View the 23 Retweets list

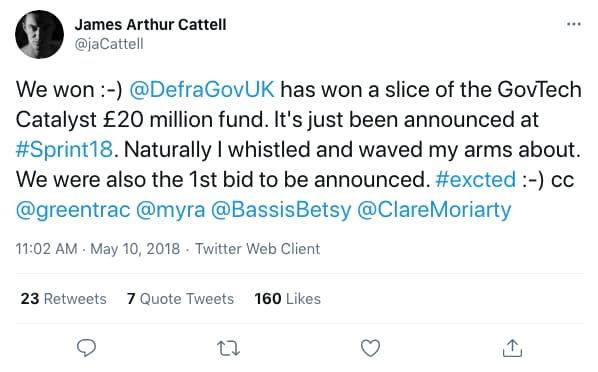pyautogui.click(x=64, y=298)
